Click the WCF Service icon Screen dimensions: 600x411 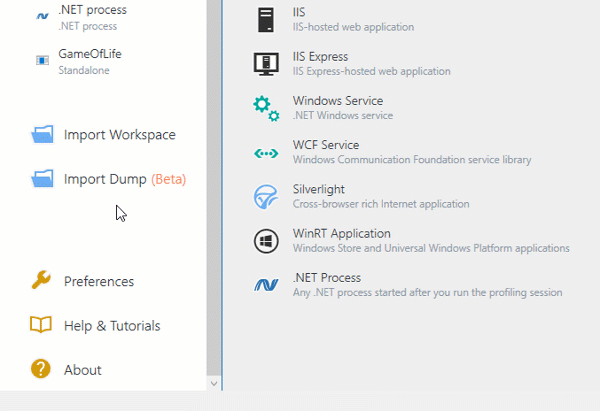(266, 152)
